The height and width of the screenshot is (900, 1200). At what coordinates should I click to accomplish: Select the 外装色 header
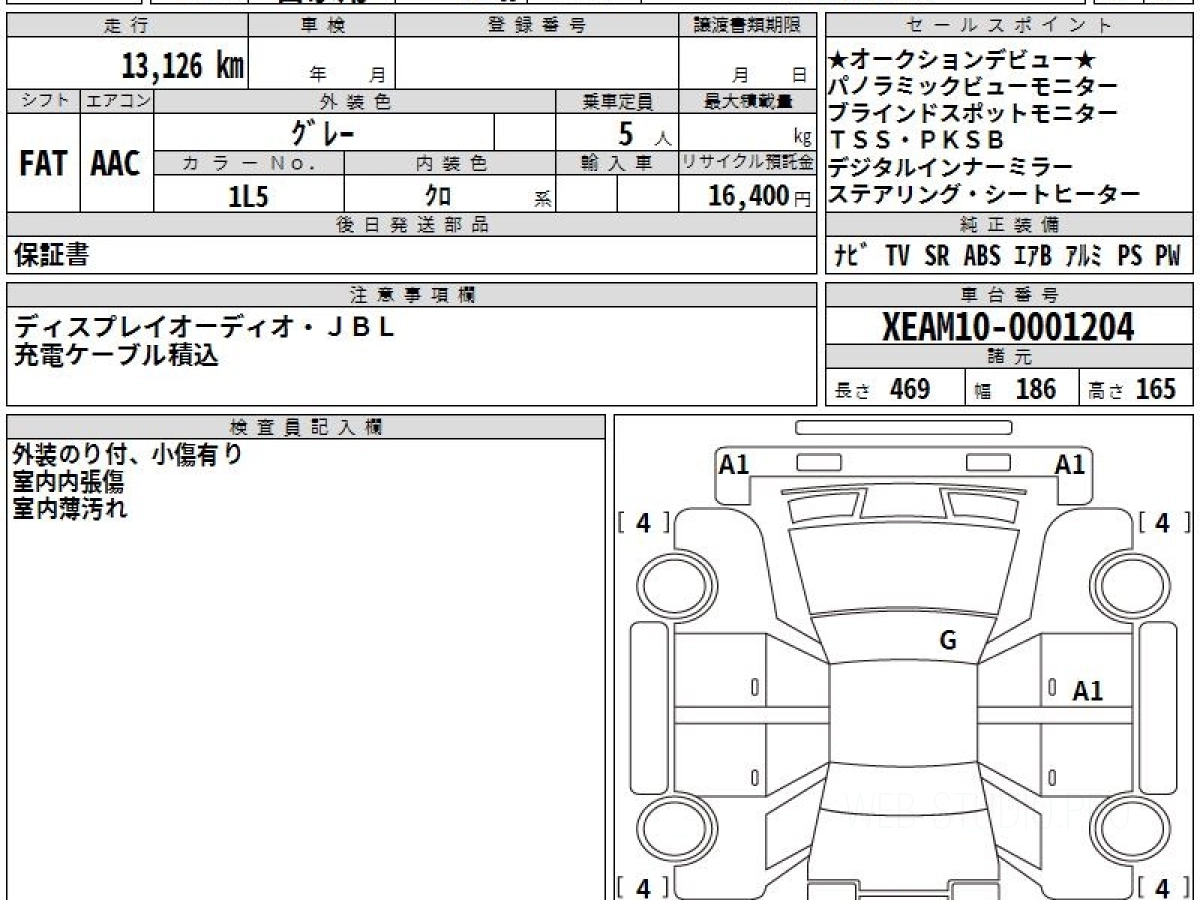pos(355,101)
